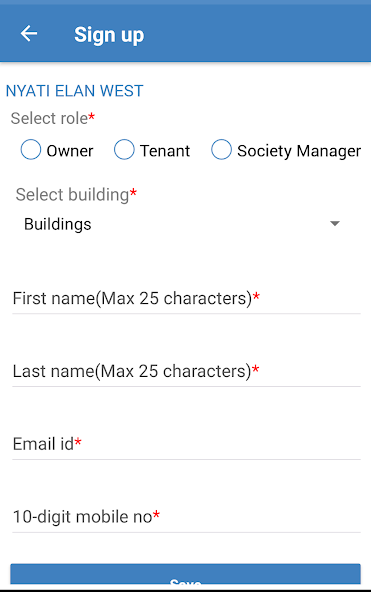Click the 10-digit mobile no field
Viewport: 371px width, 592px height.
pos(186,517)
